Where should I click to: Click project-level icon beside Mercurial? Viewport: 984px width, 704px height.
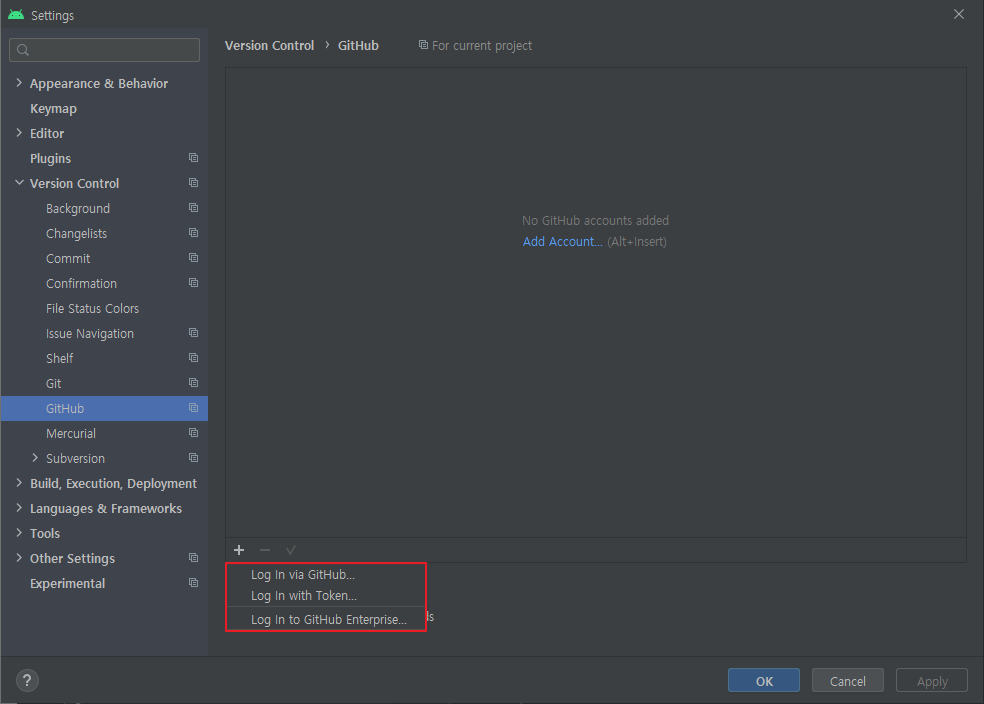click(193, 434)
